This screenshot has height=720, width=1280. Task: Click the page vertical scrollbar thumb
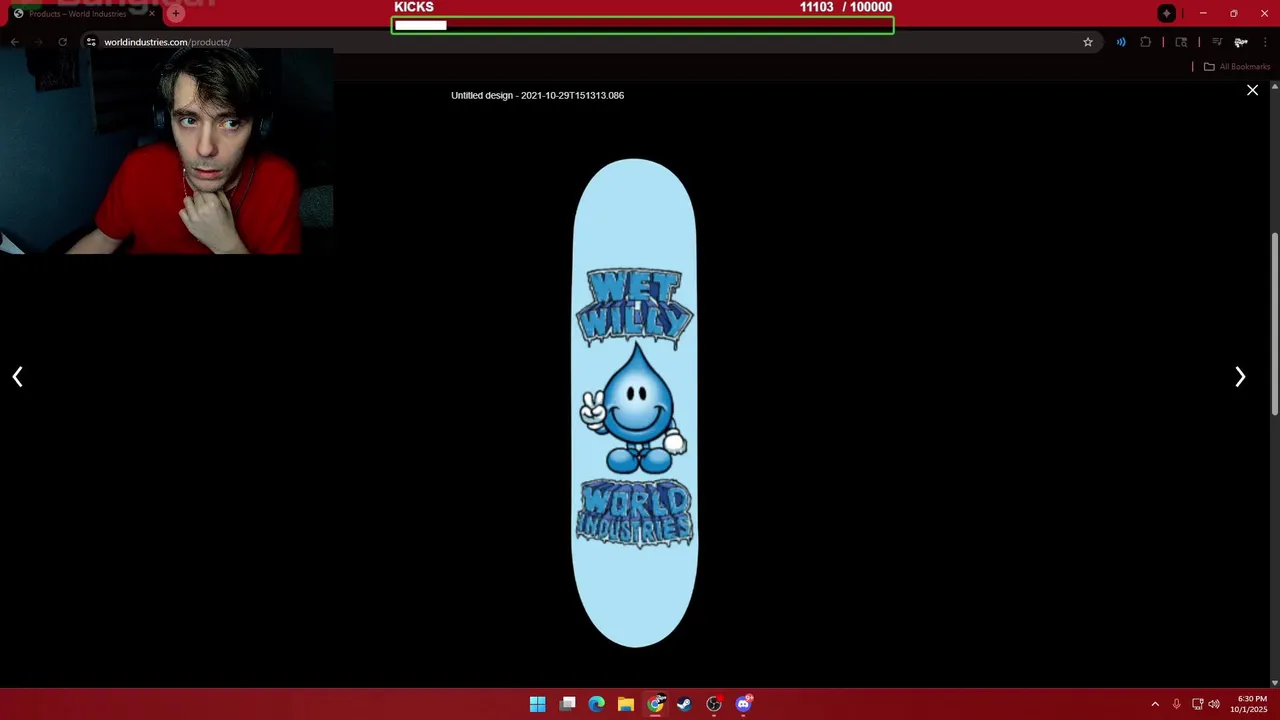click(x=1274, y=325)
